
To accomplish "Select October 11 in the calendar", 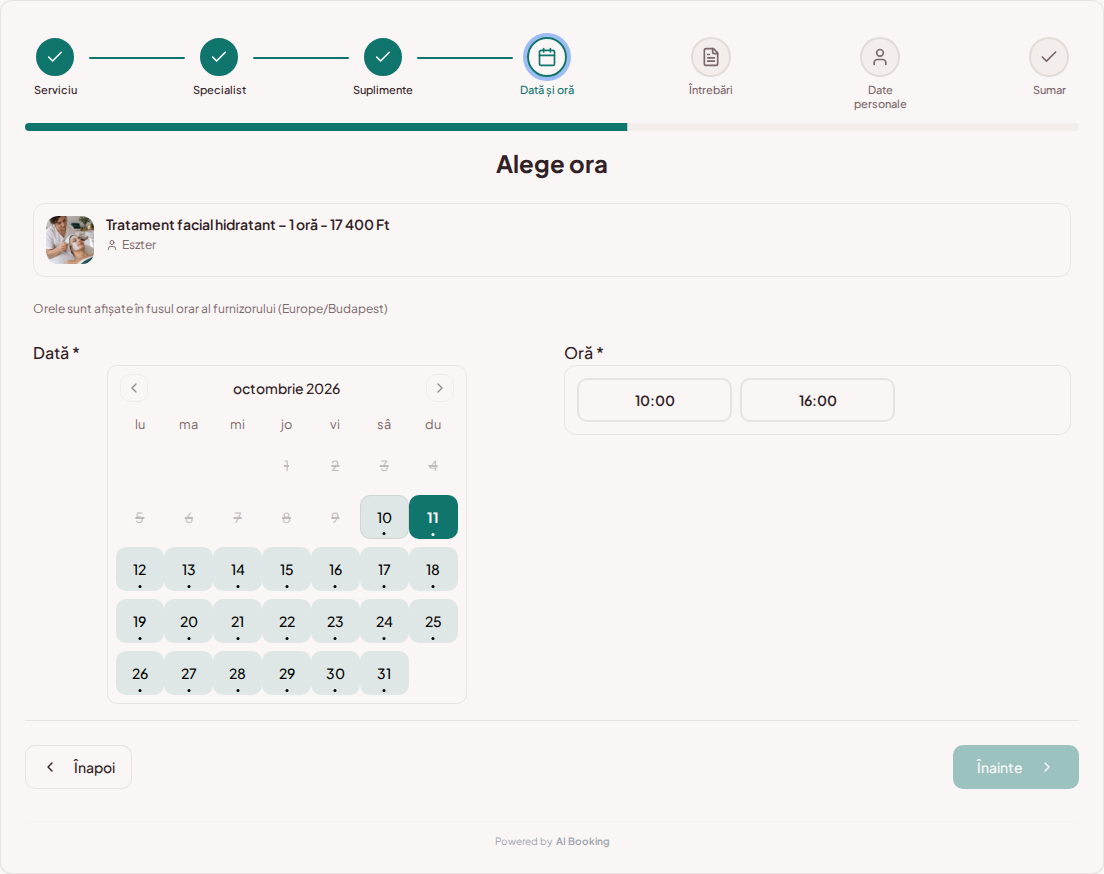I will tap(433, 518).
